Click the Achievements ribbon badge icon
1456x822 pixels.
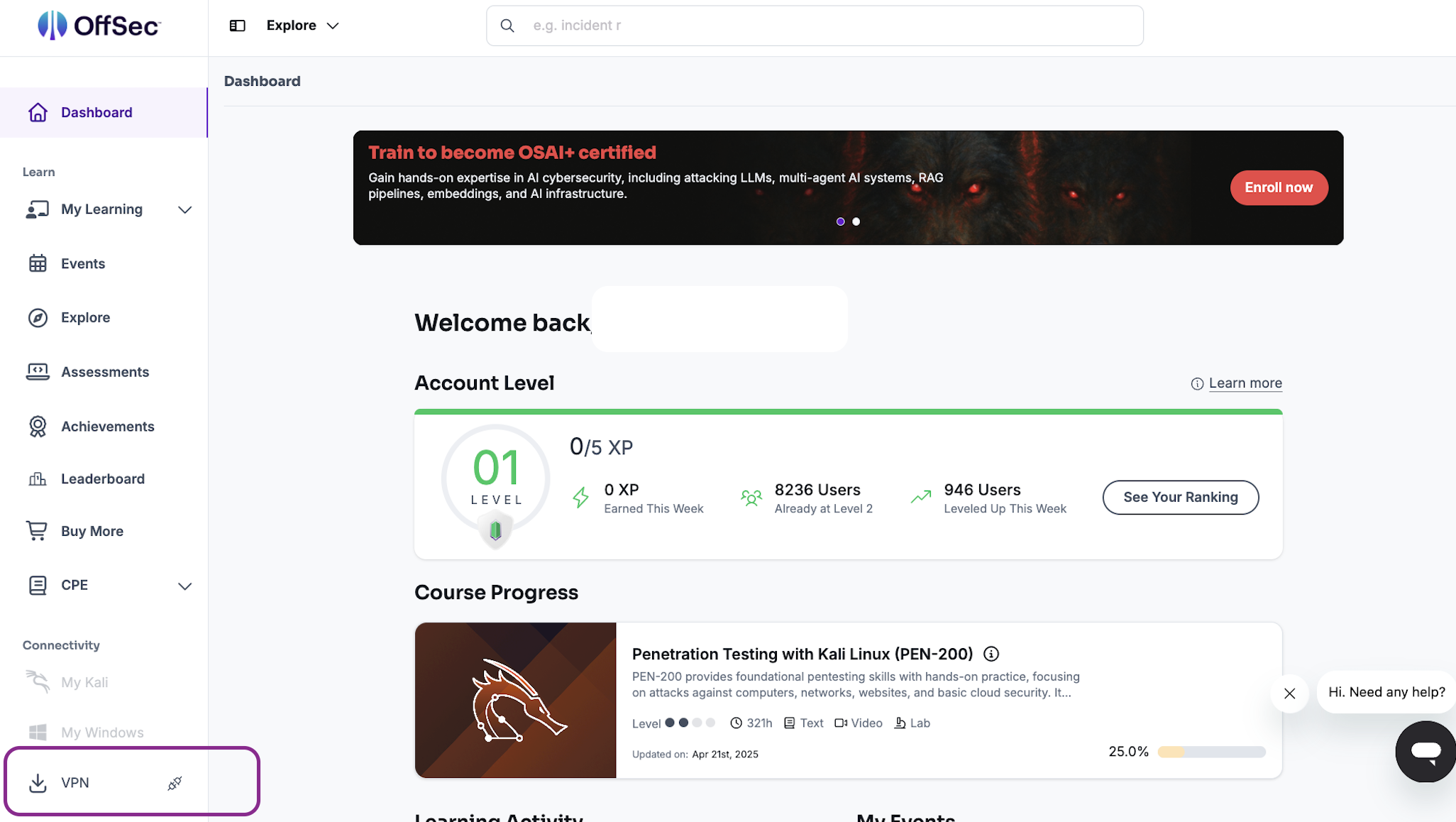click(x=38, y=426)
